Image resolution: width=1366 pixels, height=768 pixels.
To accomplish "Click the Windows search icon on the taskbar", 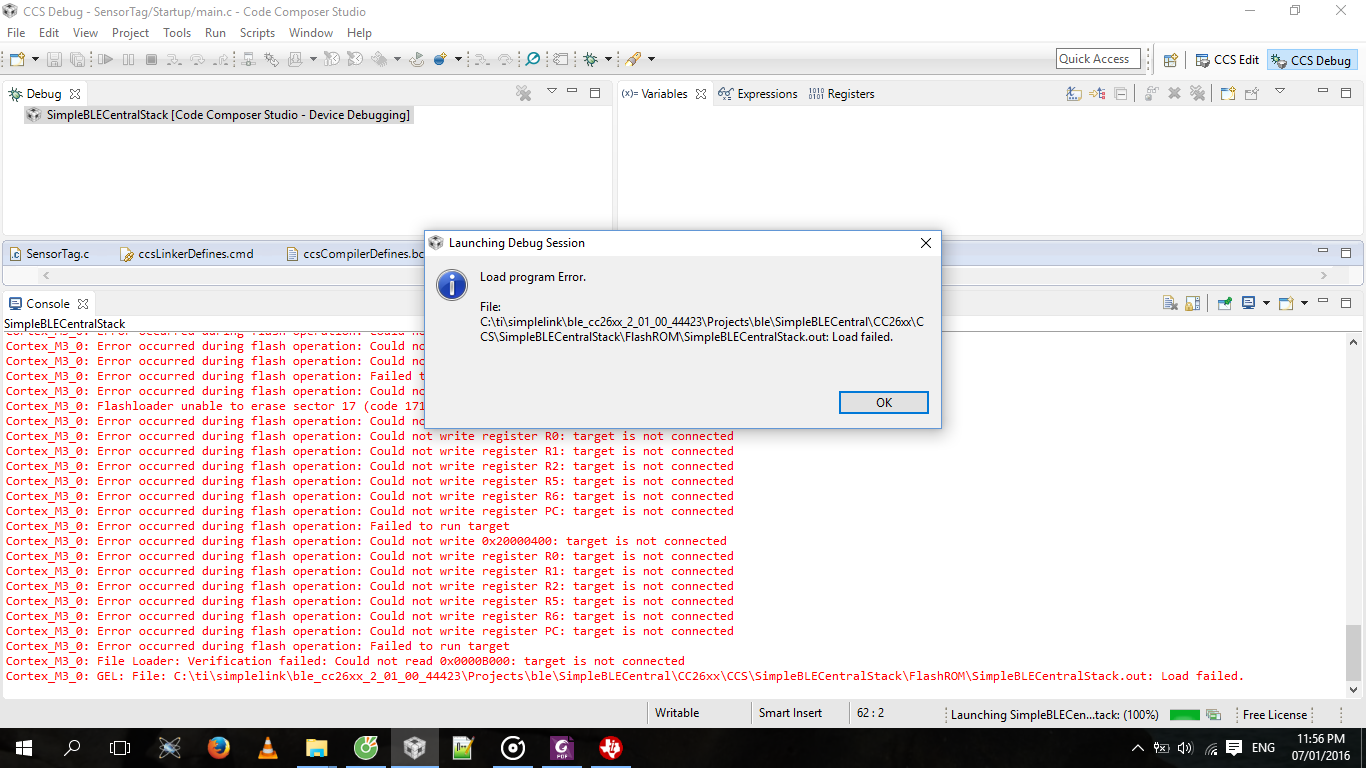I will click(72, 748).
